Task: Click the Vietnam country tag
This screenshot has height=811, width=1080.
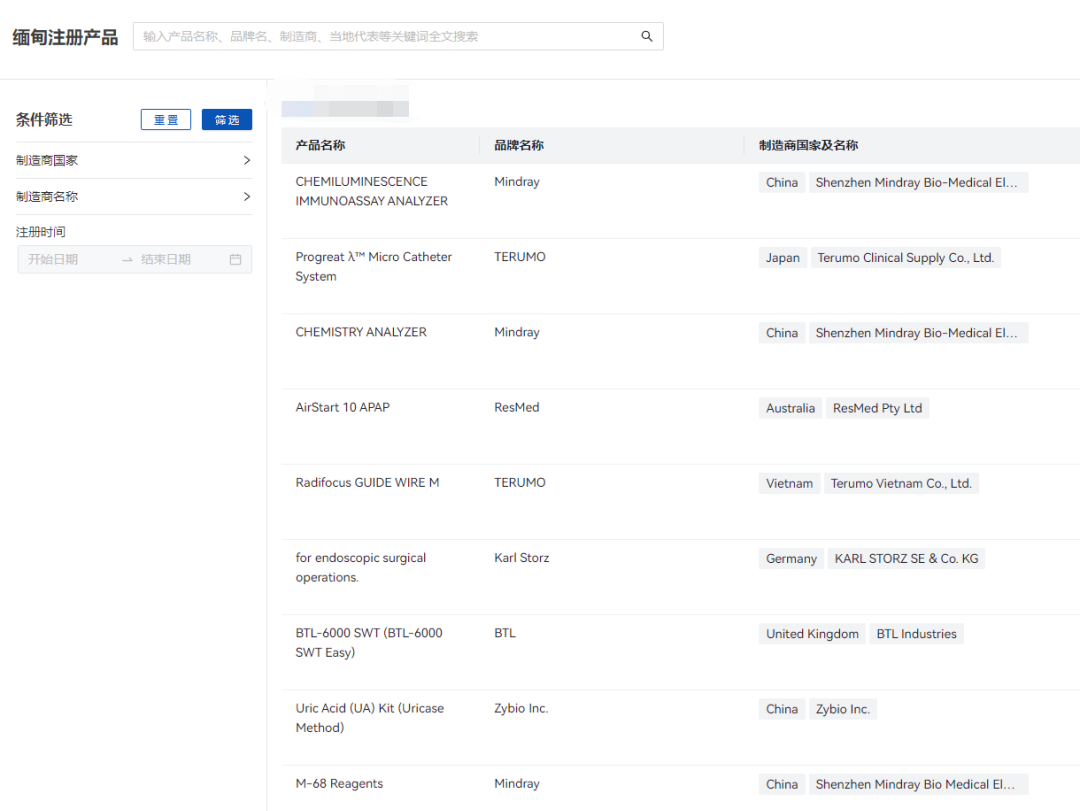Action: click(x=789, y=482)
